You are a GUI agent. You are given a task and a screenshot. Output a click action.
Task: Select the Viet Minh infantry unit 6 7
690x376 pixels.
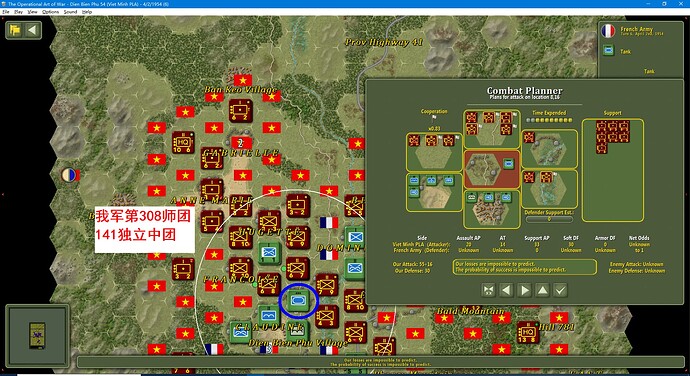tap(297, 268)
